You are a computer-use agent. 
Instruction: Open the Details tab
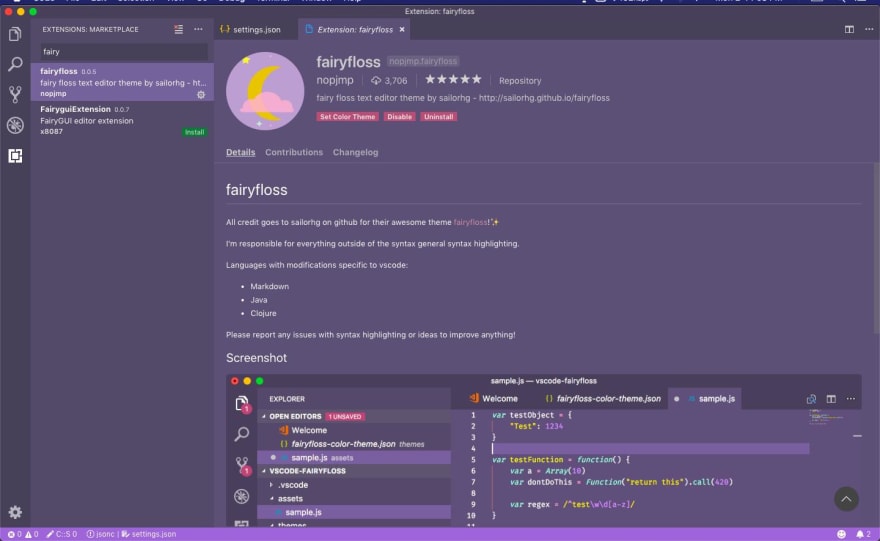coord(240,152)
